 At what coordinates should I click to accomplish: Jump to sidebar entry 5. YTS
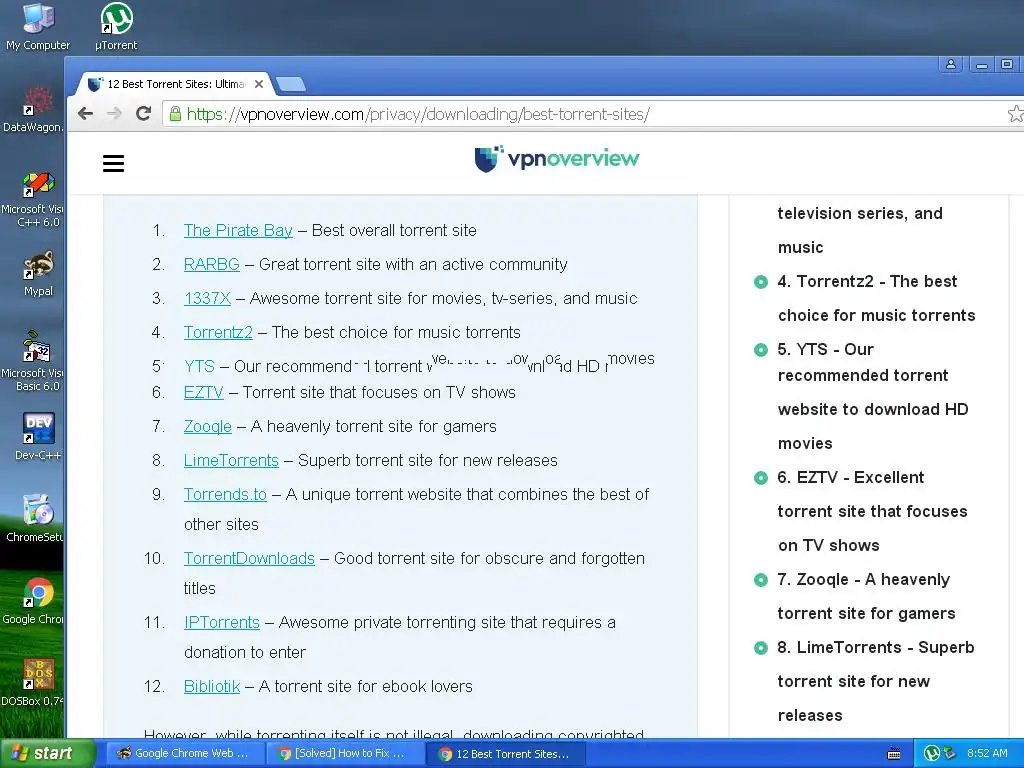tap(872, 396)
